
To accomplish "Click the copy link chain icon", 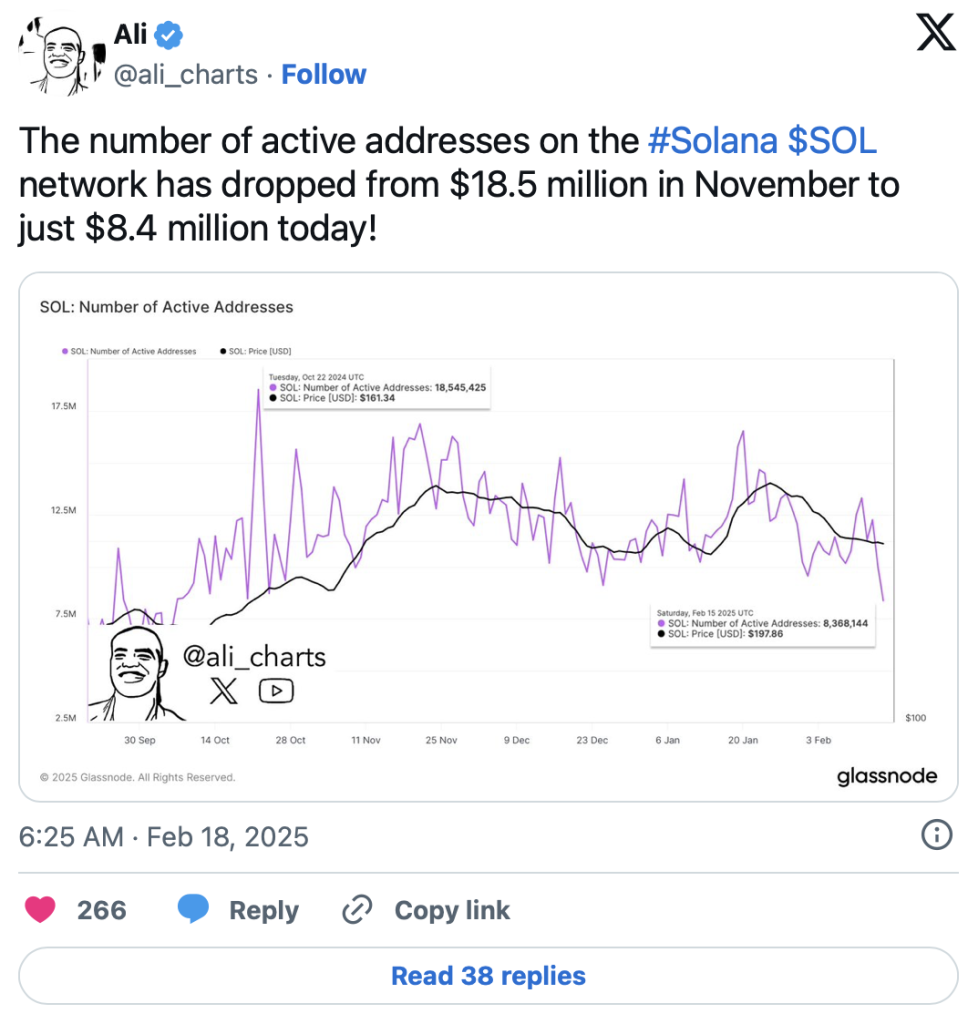I will tap(357, 910).
